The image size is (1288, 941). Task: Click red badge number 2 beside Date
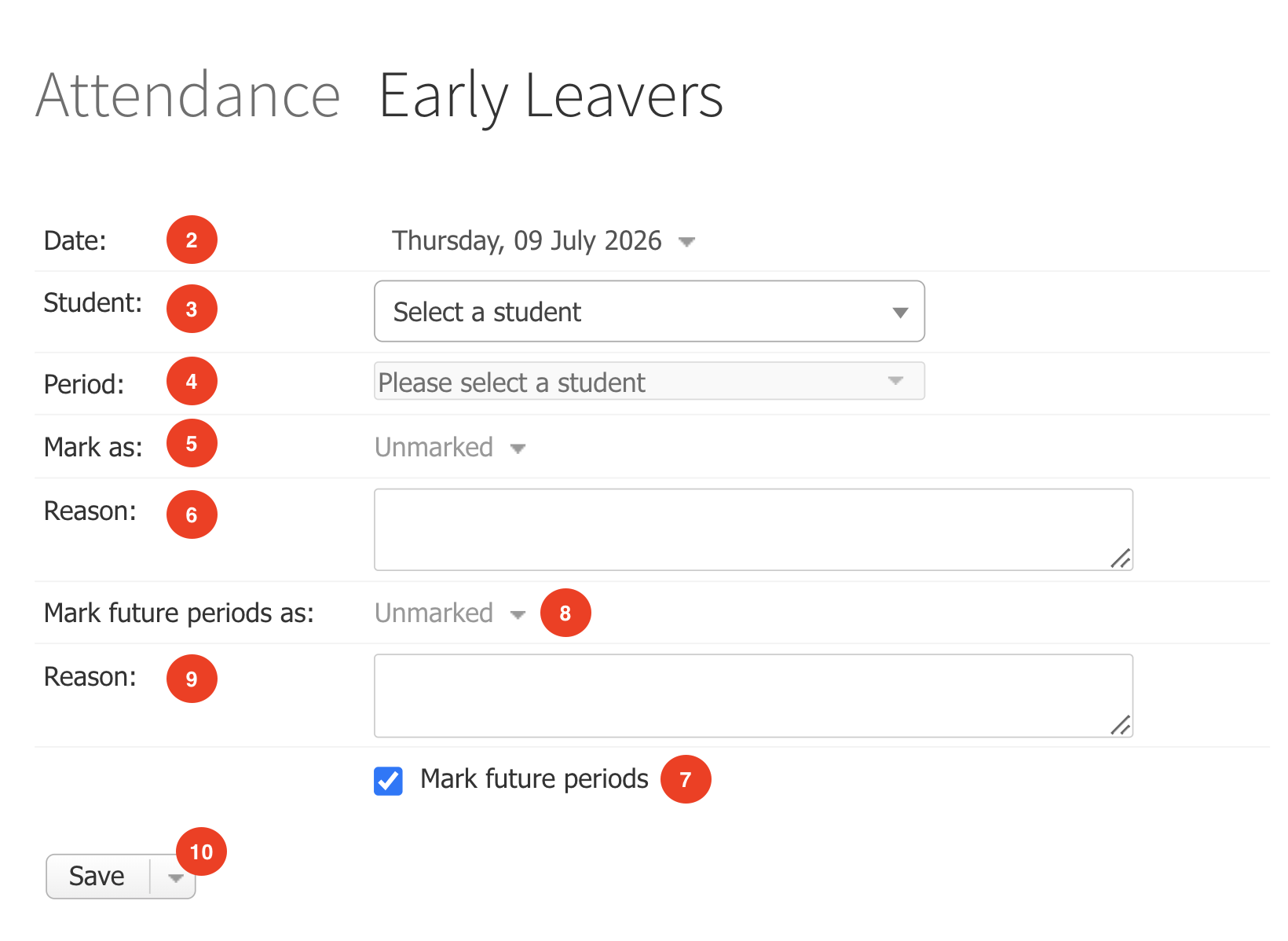[192, 240]
